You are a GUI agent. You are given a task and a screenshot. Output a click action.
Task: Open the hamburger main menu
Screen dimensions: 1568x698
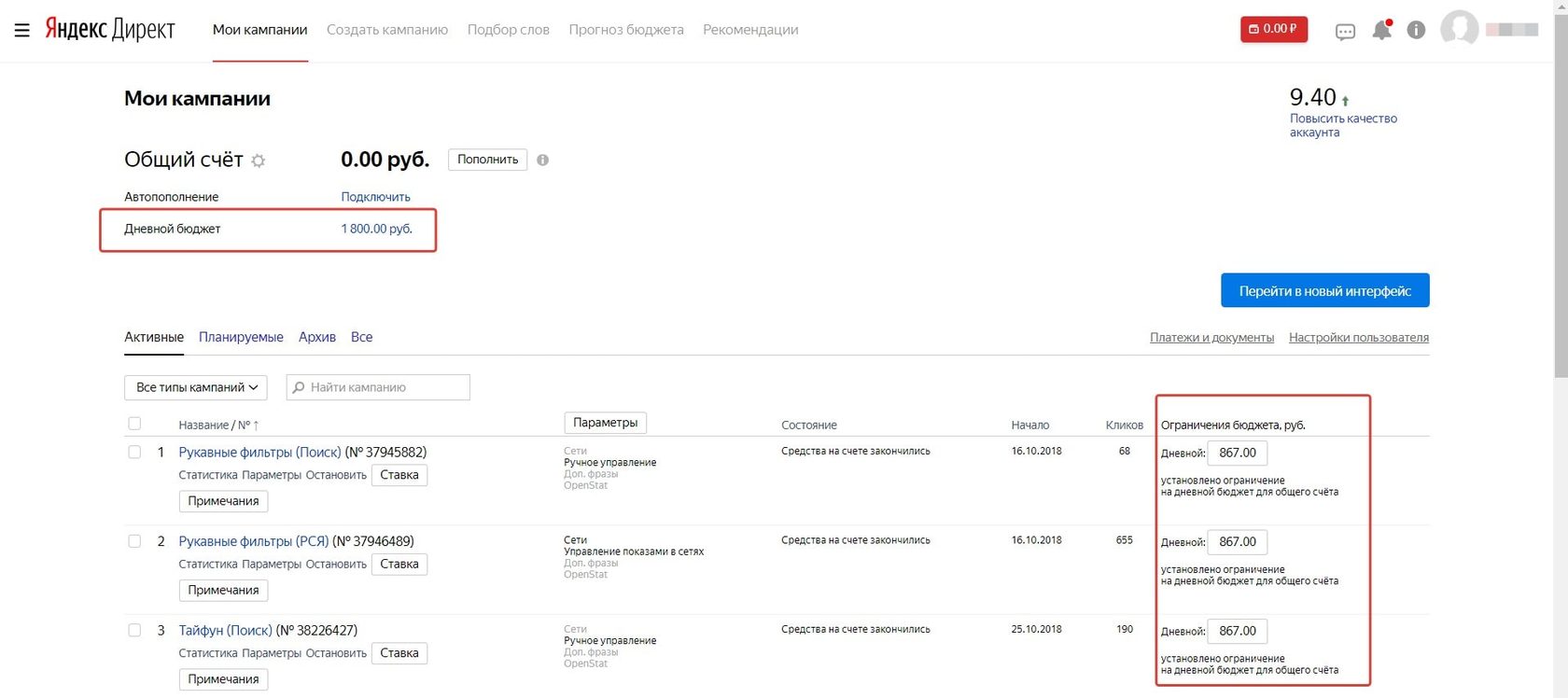pyautogui.click(x=22, y=30)
